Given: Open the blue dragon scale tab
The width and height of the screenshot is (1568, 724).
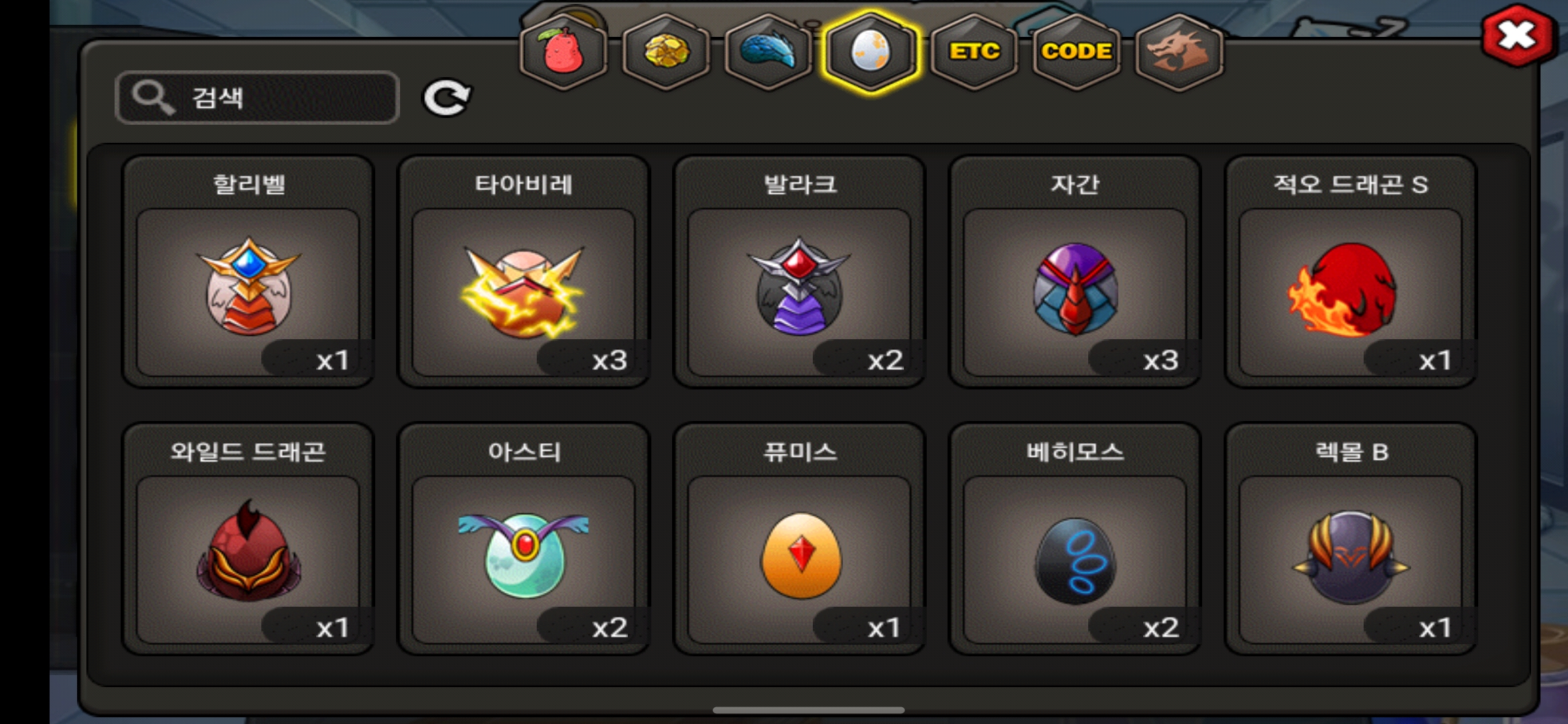Looking at the screenshot, I should coord(769,51).
